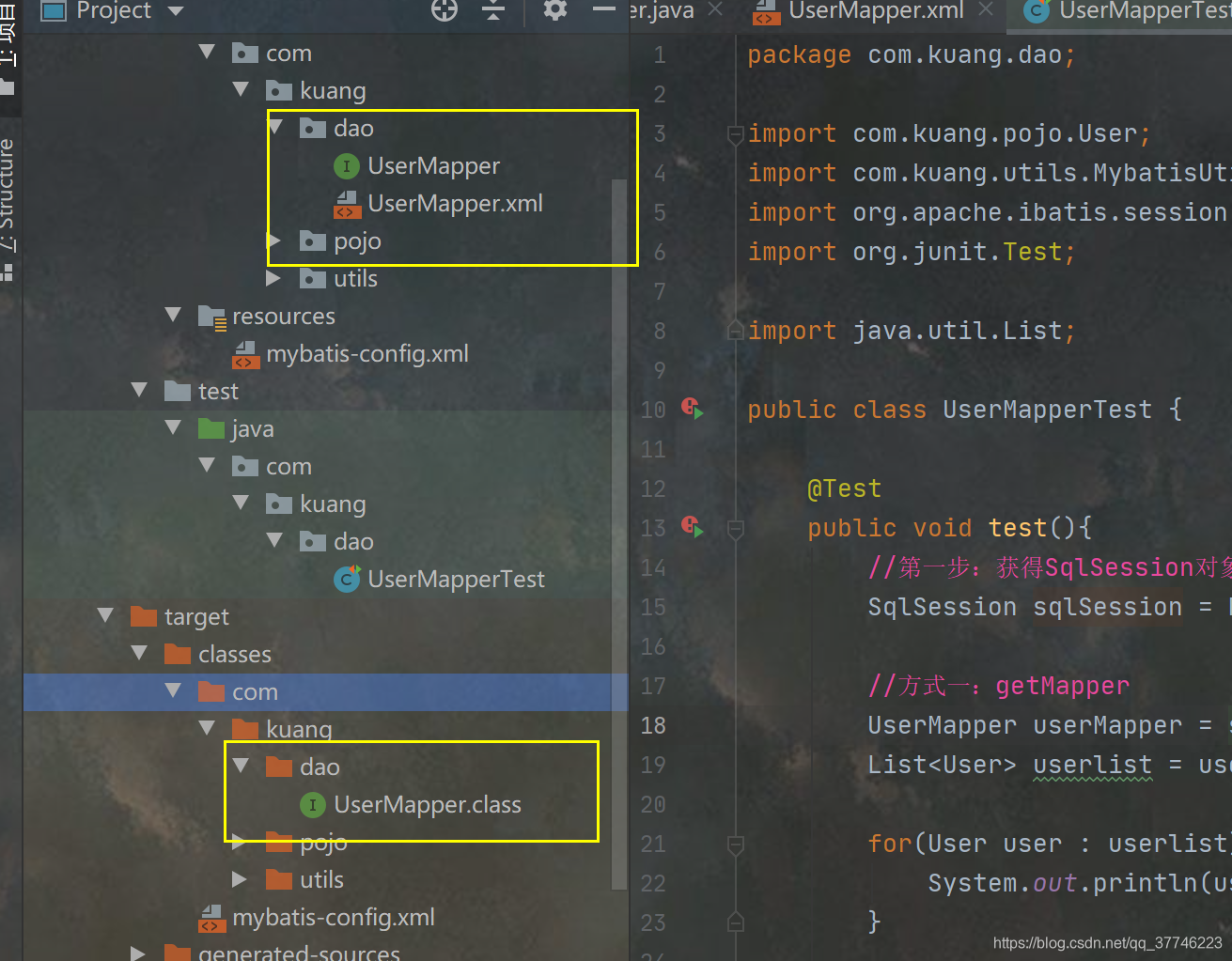Click the main pojo package icon

click(x=313, y=241)
